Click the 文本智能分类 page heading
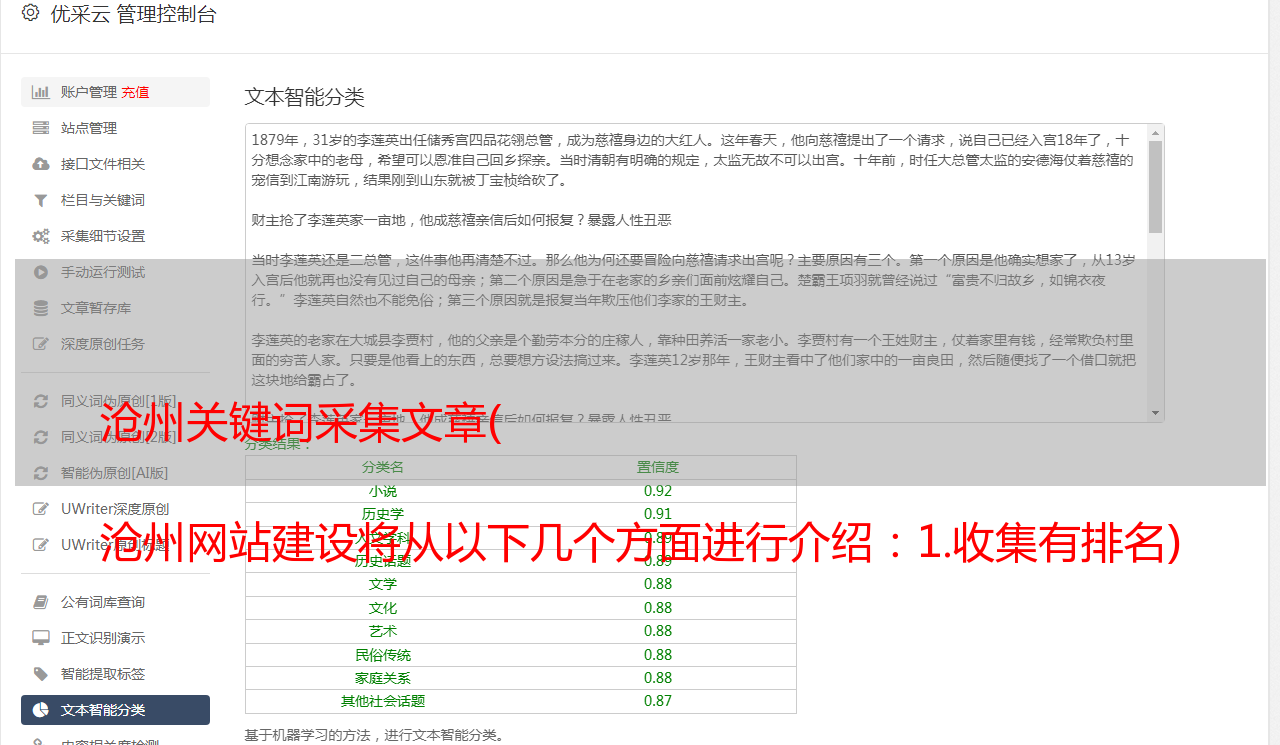This screenshot has width=1280, height=745. 305,97
